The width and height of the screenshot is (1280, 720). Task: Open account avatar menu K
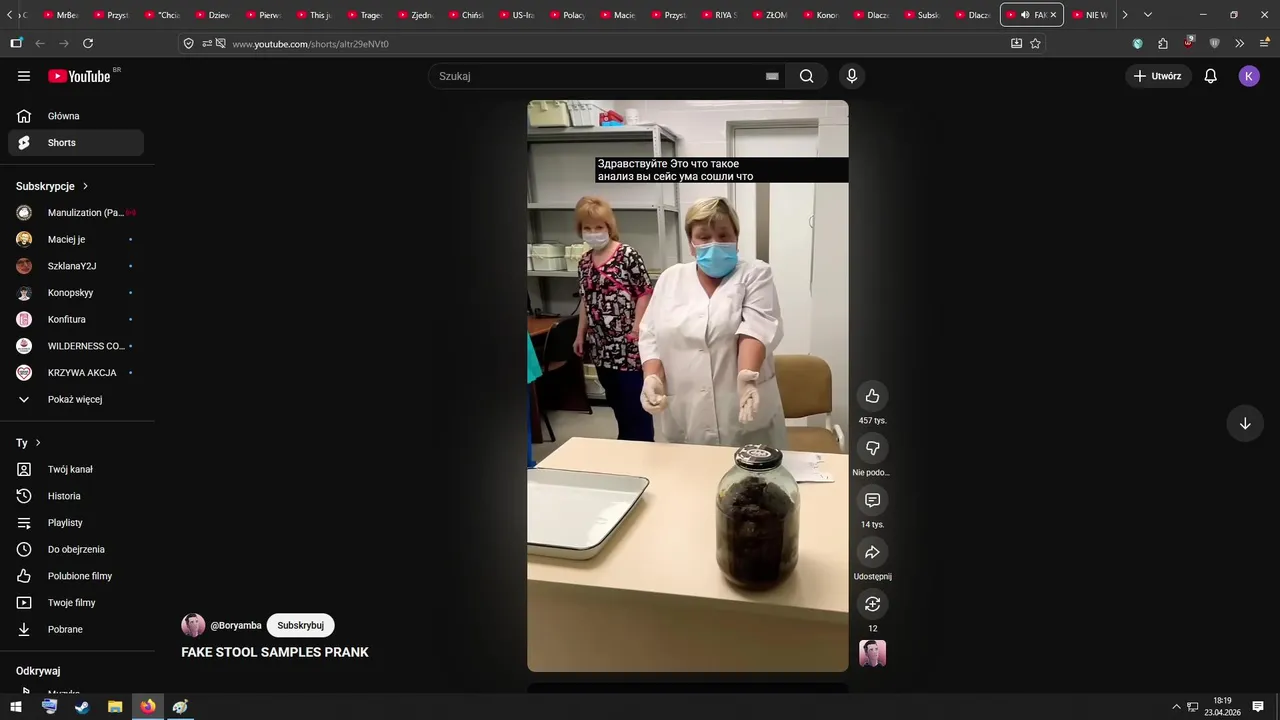1249,76
